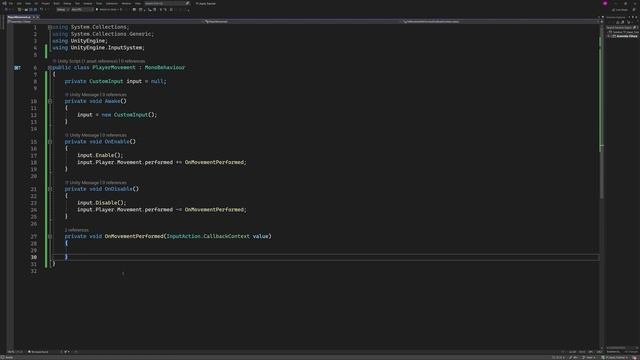
Task: Click 'input.Enable();' on line 17
Action: 100,156
